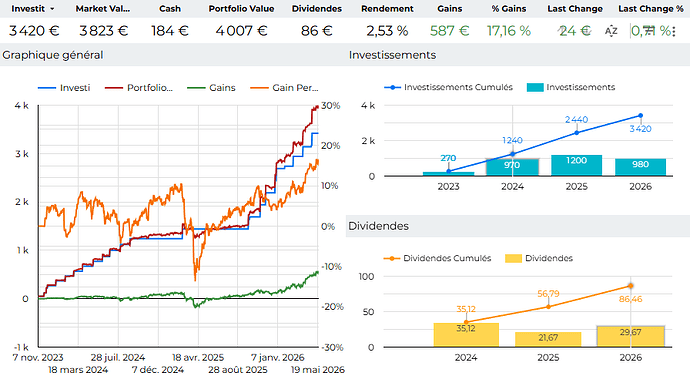Select the Last Change % column header
Screen dimensions: 690x385
tap(651, 9)
